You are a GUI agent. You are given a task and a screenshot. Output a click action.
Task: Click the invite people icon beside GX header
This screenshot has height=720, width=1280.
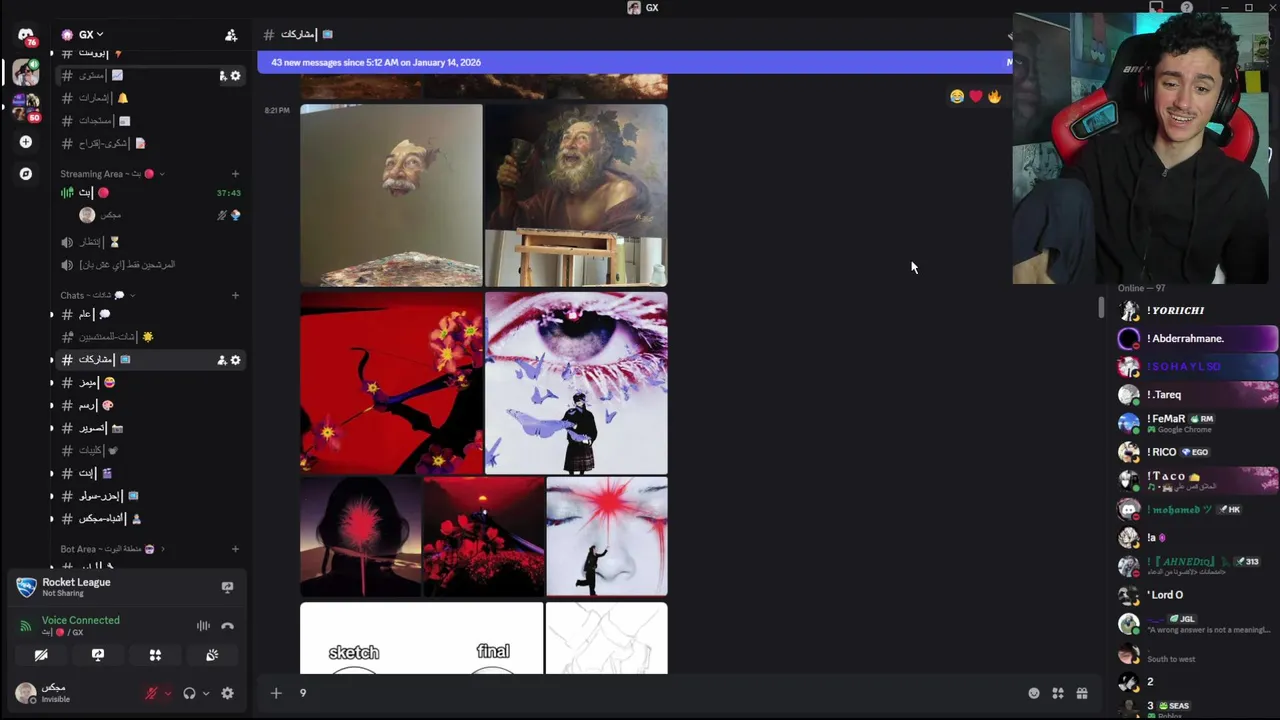231,35
